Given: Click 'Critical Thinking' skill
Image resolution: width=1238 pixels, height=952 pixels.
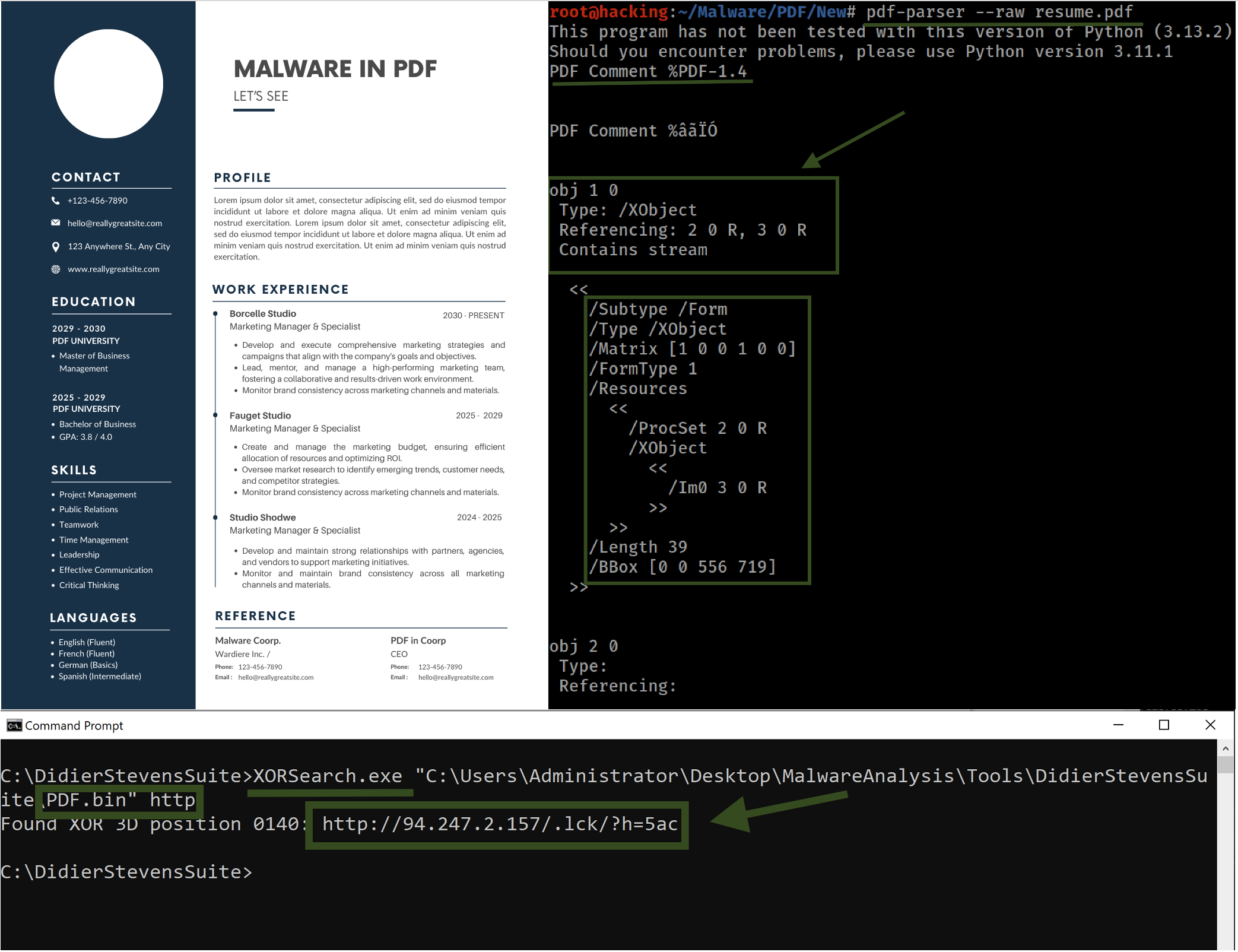Looking at the screenshot, I should coord(89,586).
